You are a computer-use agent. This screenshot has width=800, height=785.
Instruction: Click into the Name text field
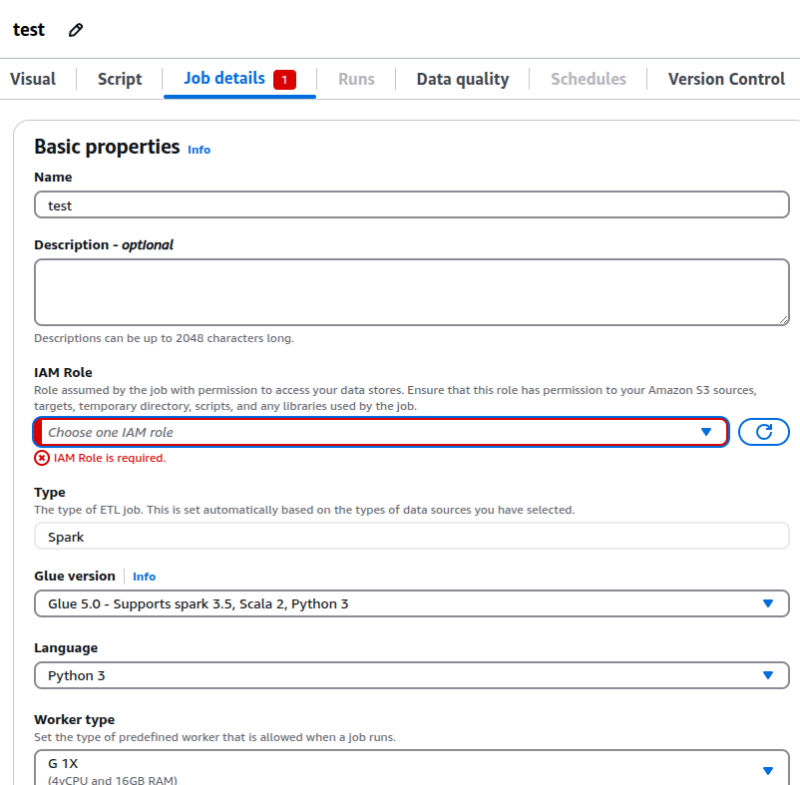click(411, 205)
